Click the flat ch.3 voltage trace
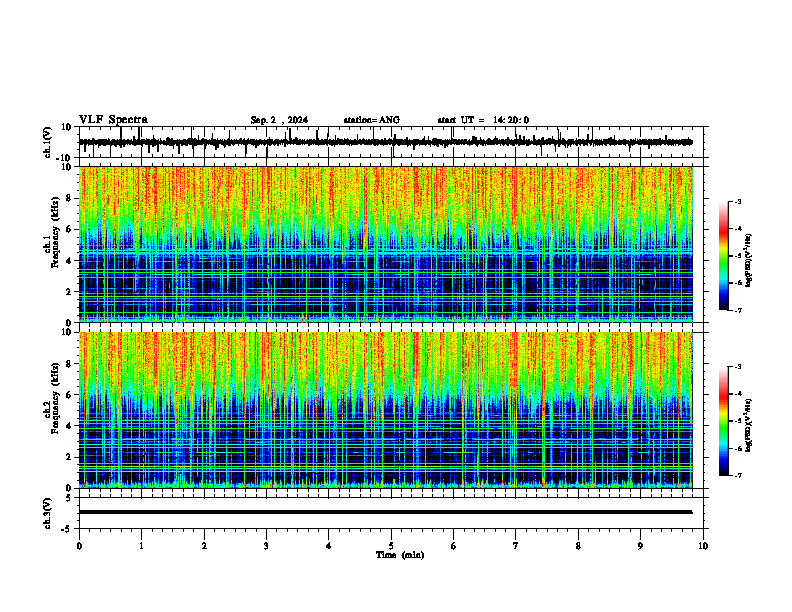The height and width of the screenshot is (612, 792). (385, 512)
